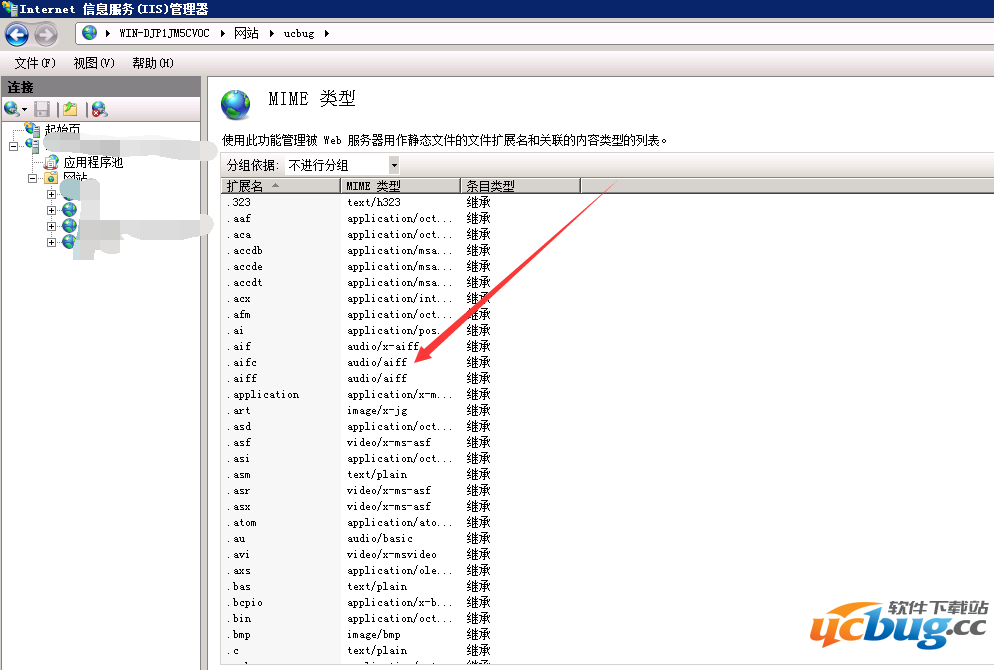Click the globe icon beside MIME 类型 title
Screen dimensions: 994x670
point(235,102)
